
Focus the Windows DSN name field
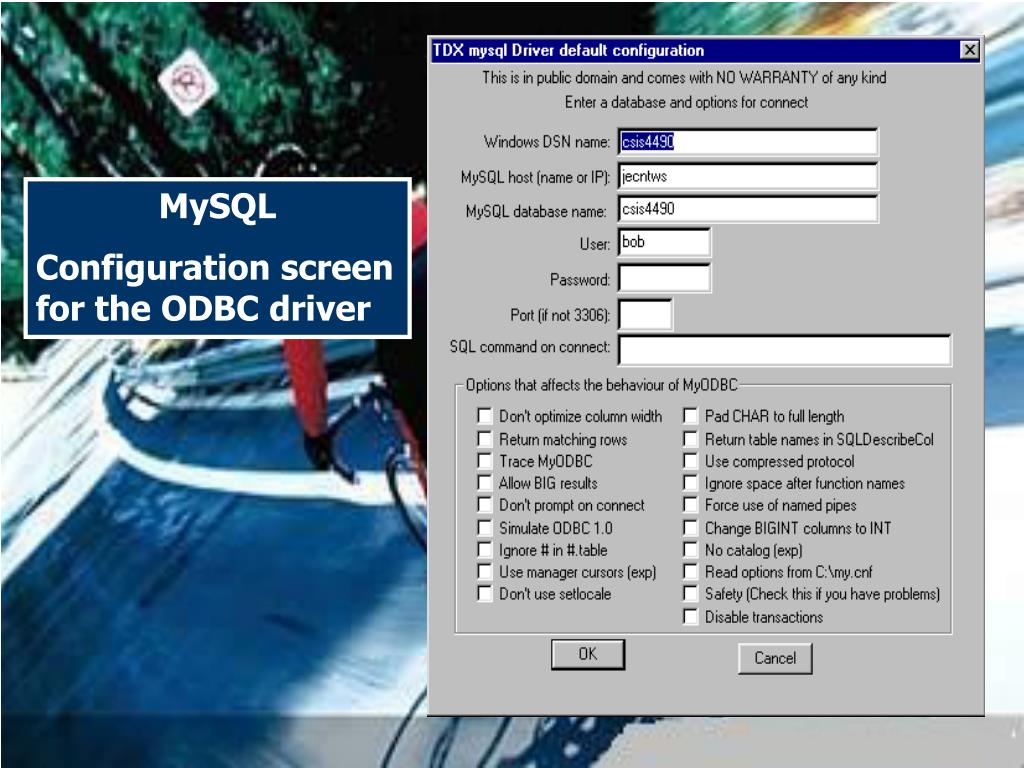point(748,142)
